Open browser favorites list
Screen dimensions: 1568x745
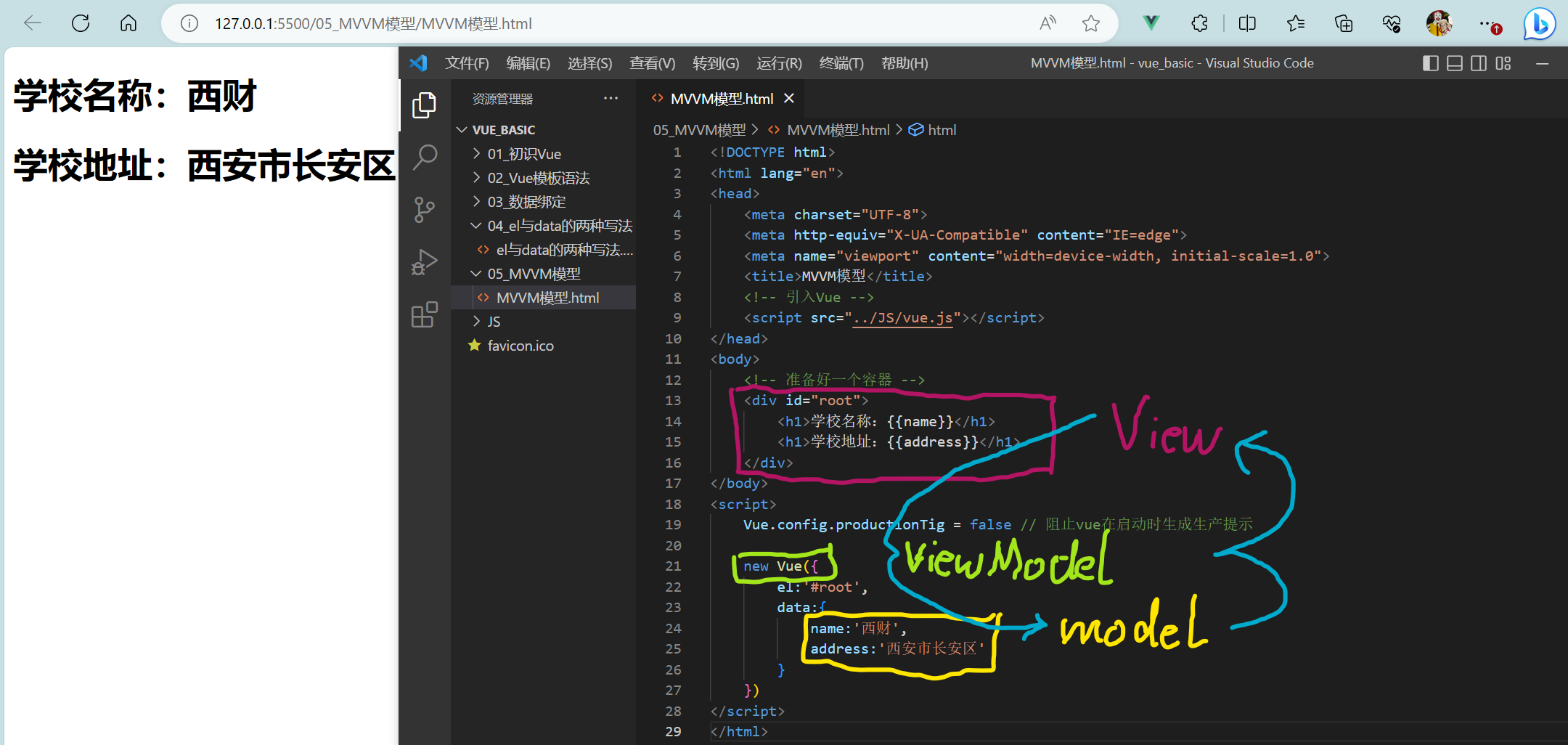(x=1296, y=23)
